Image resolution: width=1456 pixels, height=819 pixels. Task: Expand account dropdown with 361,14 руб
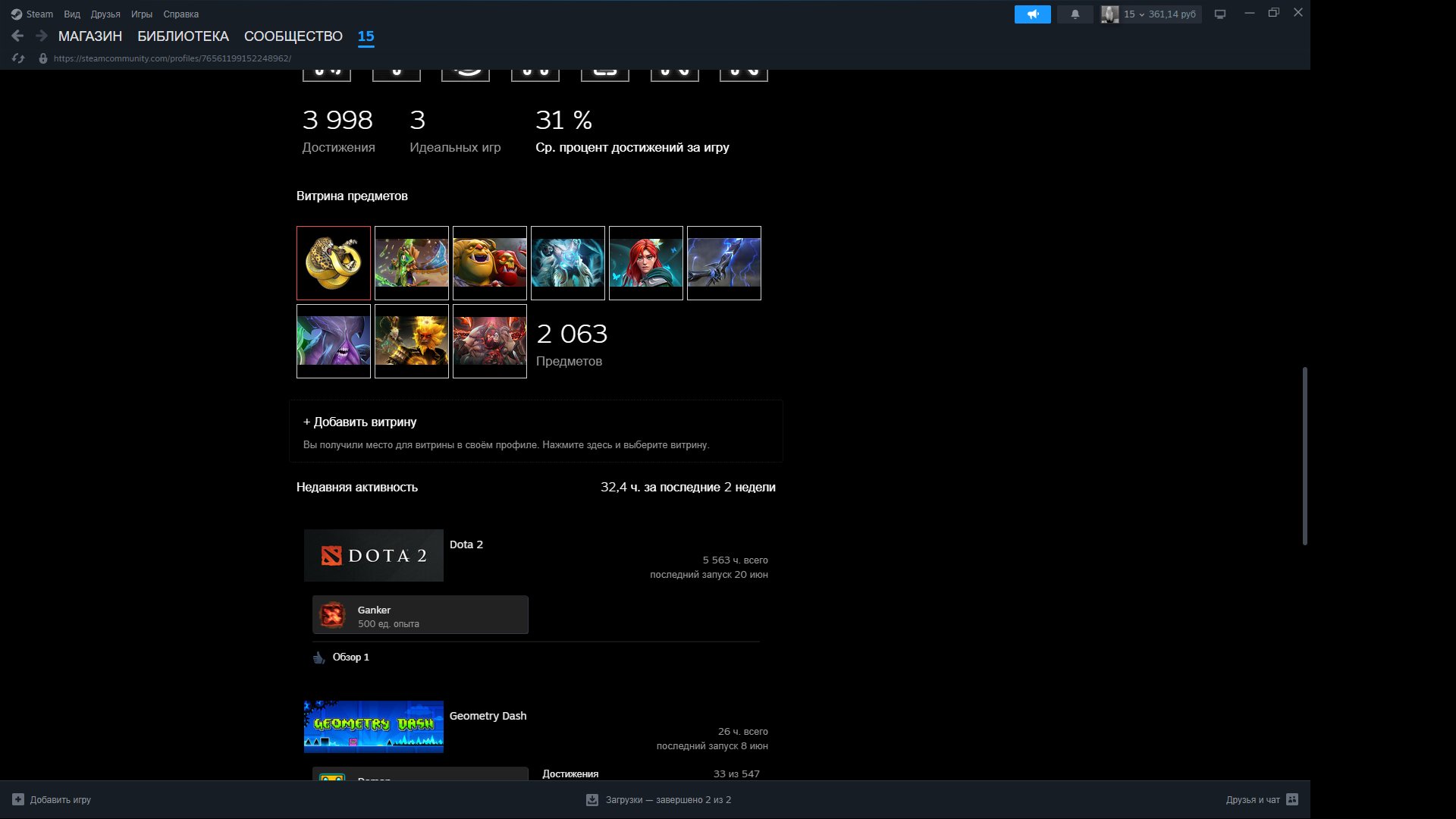point(1160,14)
